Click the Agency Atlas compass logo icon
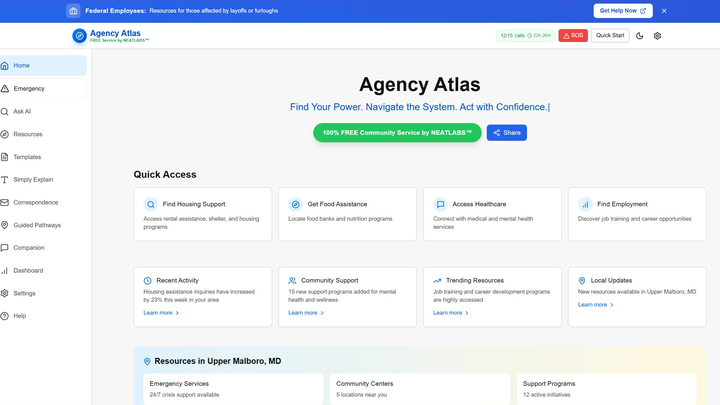 79,35
